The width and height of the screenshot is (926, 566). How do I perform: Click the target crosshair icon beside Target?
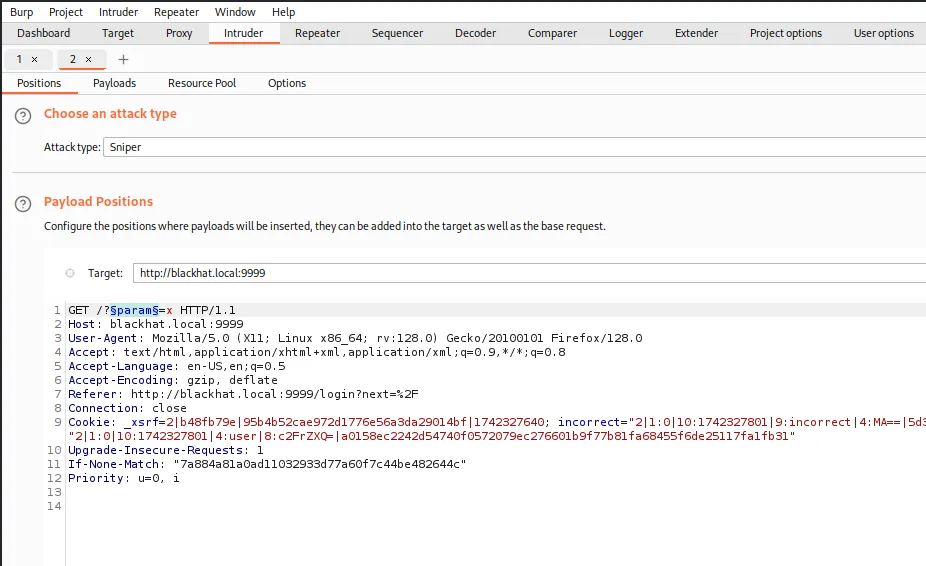coord(70,273)
